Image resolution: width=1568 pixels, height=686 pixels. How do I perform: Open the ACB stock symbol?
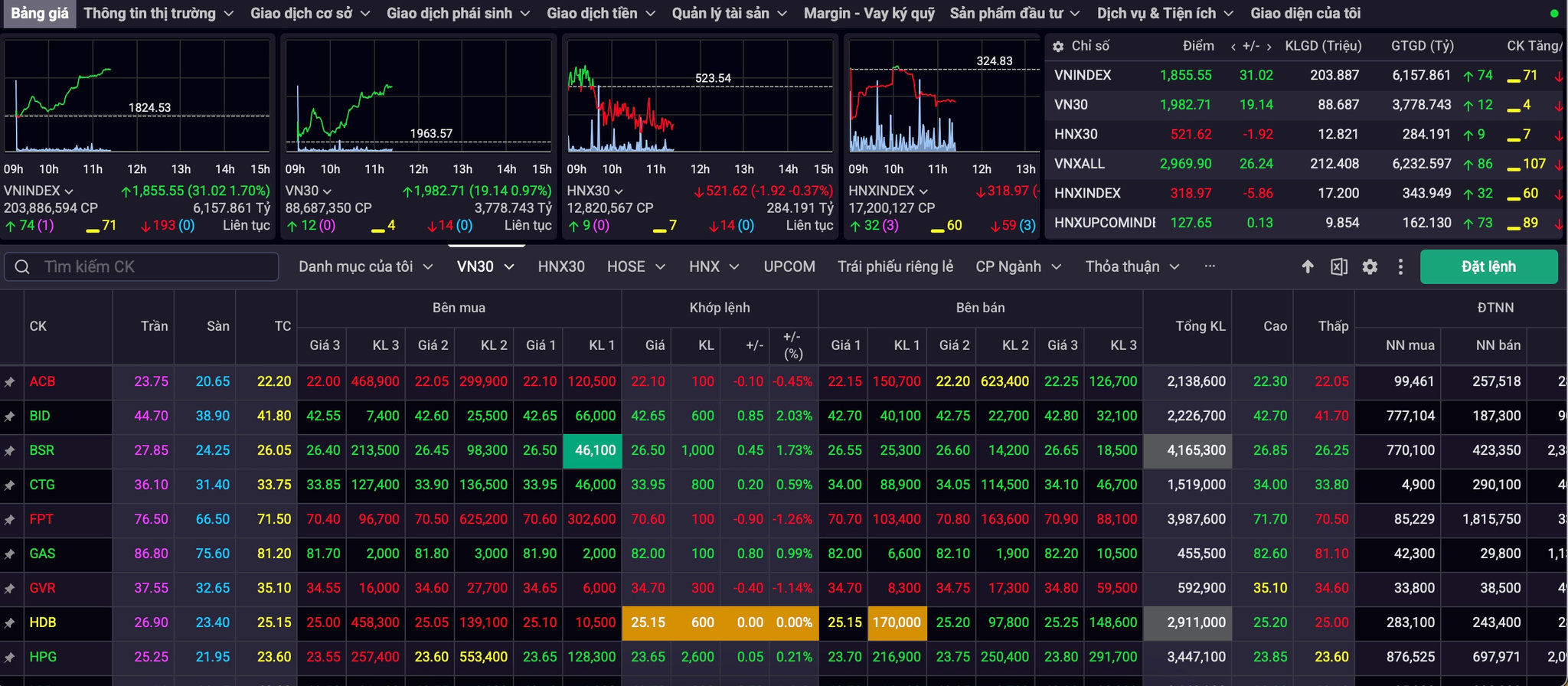pos(42,381)
